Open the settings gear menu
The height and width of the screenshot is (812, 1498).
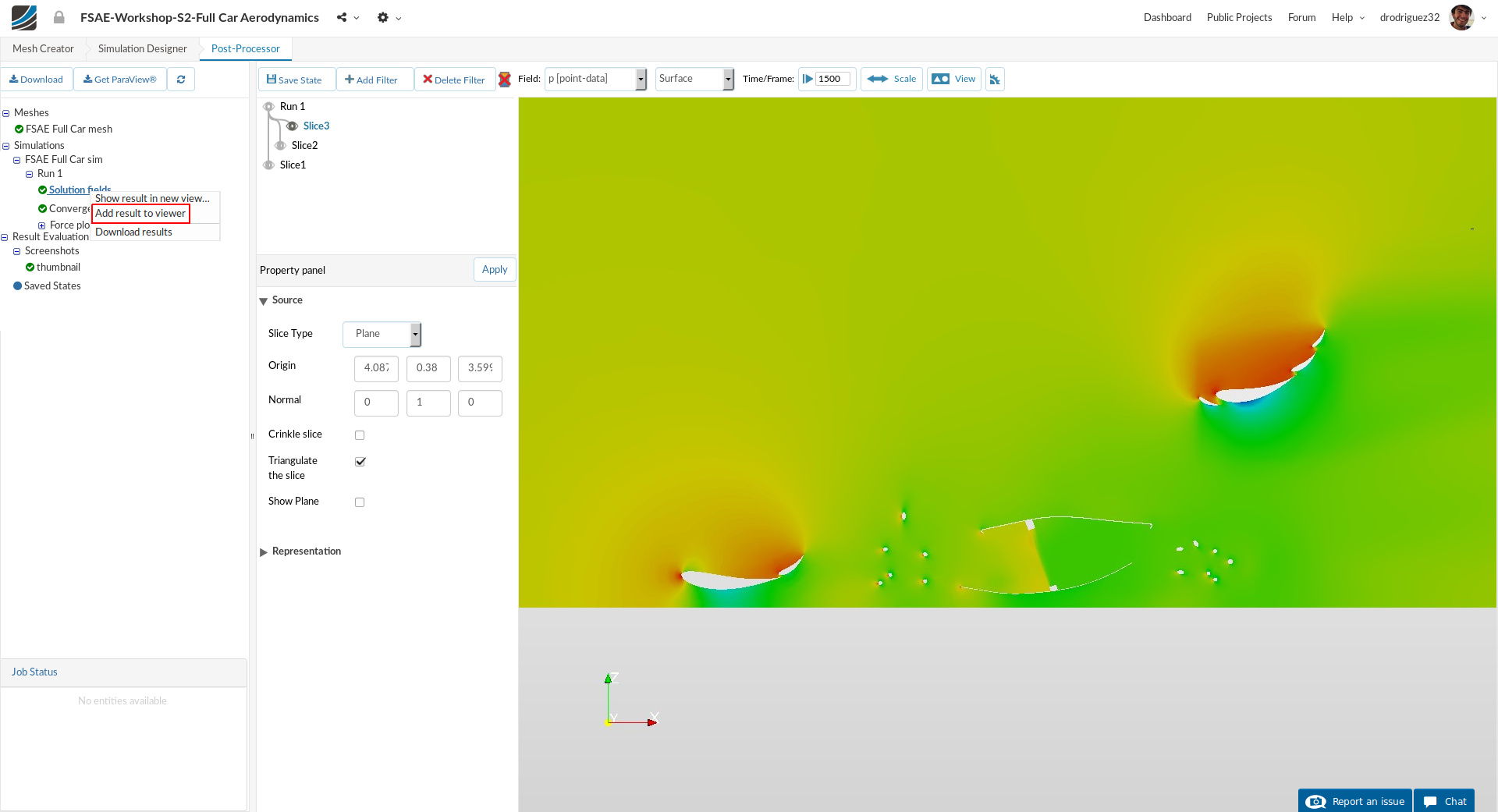(x=382, y=17)
